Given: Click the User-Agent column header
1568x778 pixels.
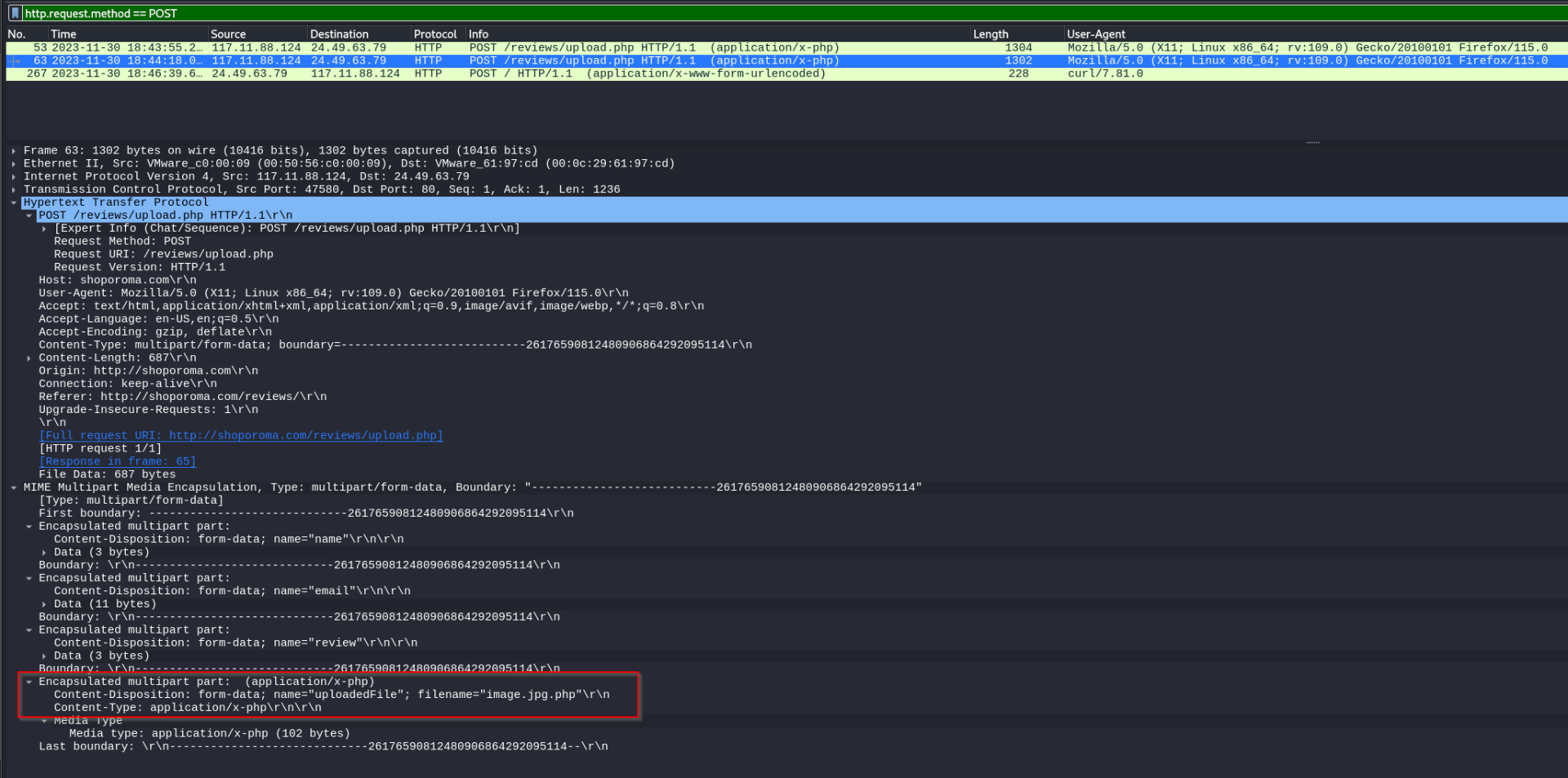Looking at the screenshot, I should pyautogui.click(x=1095, y=34).
